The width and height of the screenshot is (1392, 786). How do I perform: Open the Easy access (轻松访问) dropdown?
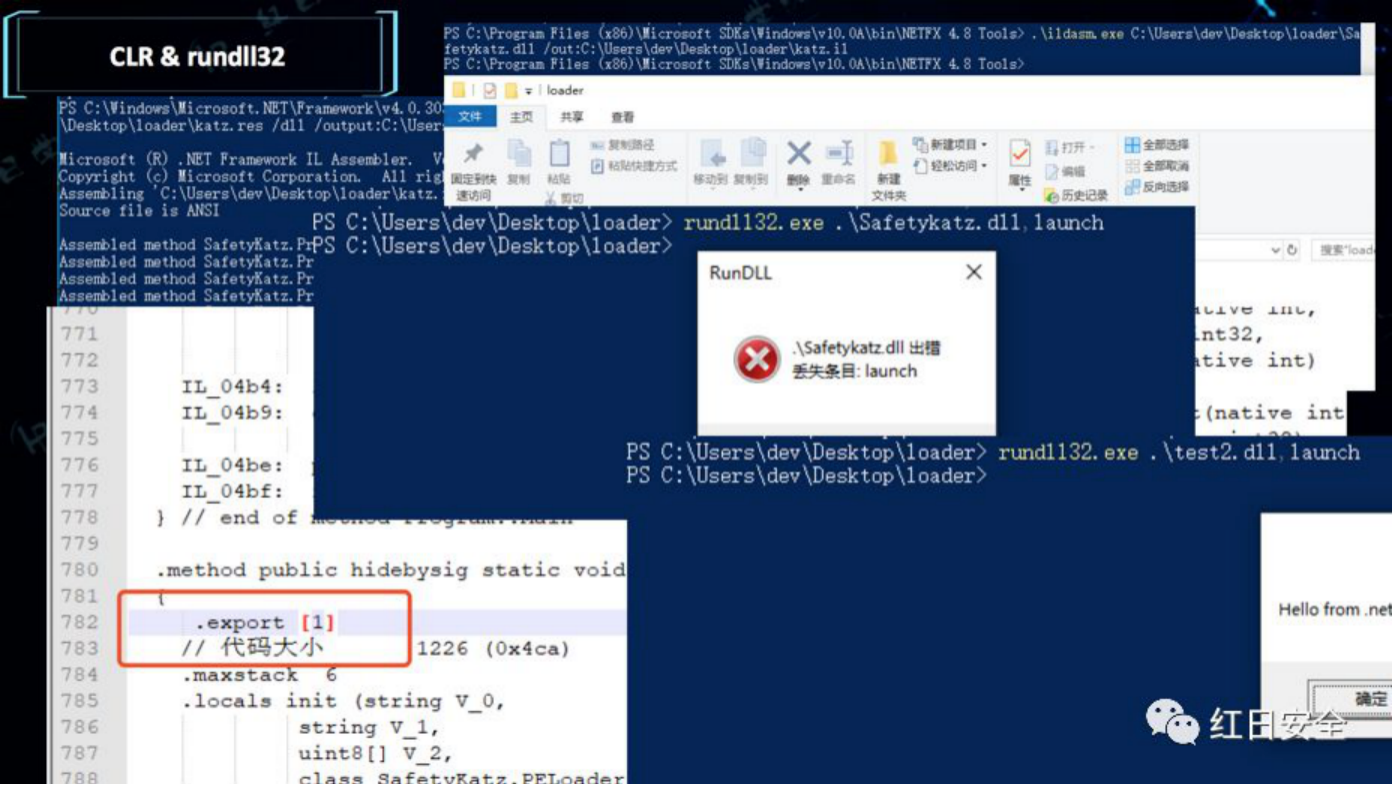pyautogui.click(x=949, y=166)
